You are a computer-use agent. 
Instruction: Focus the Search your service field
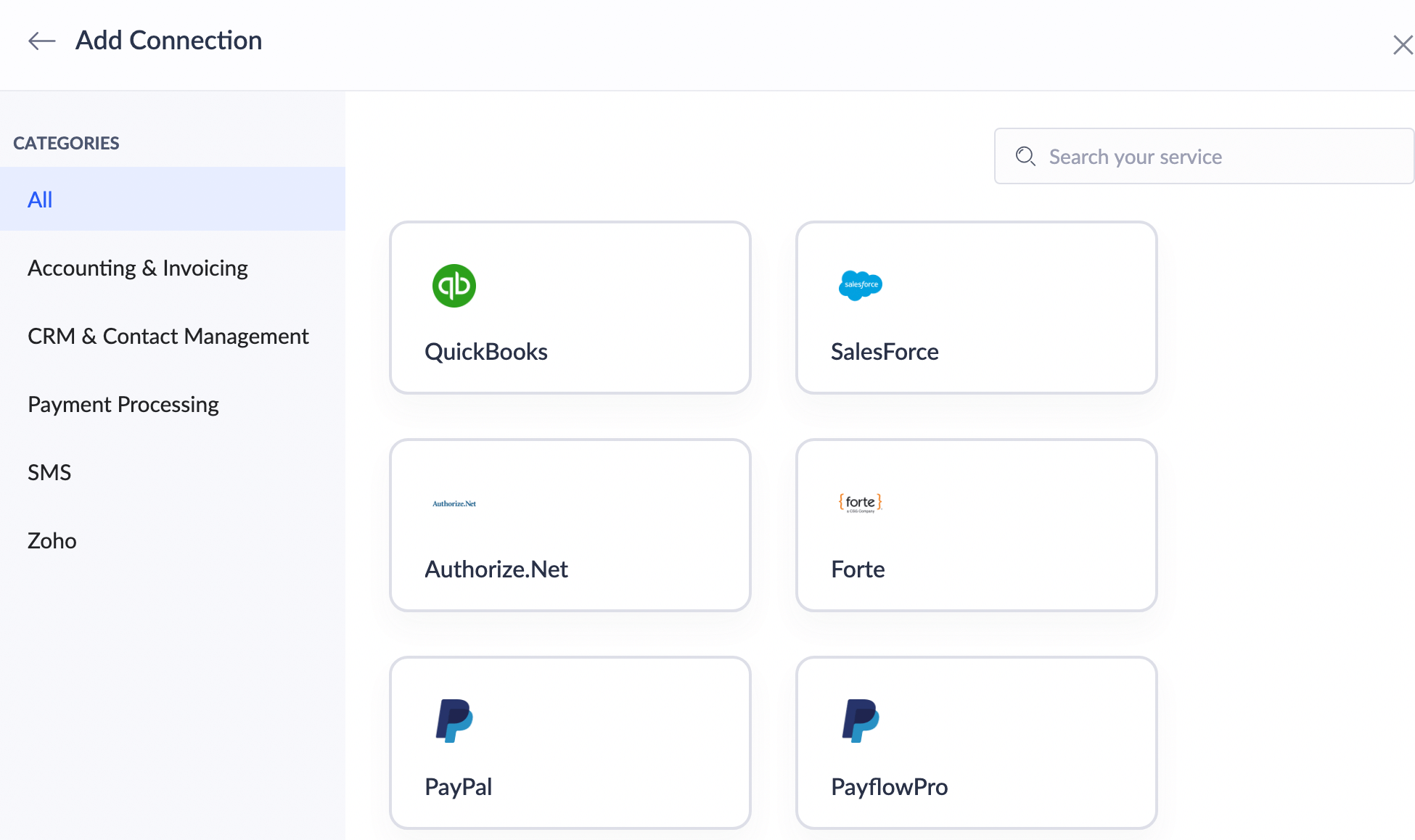[1204, 156]
